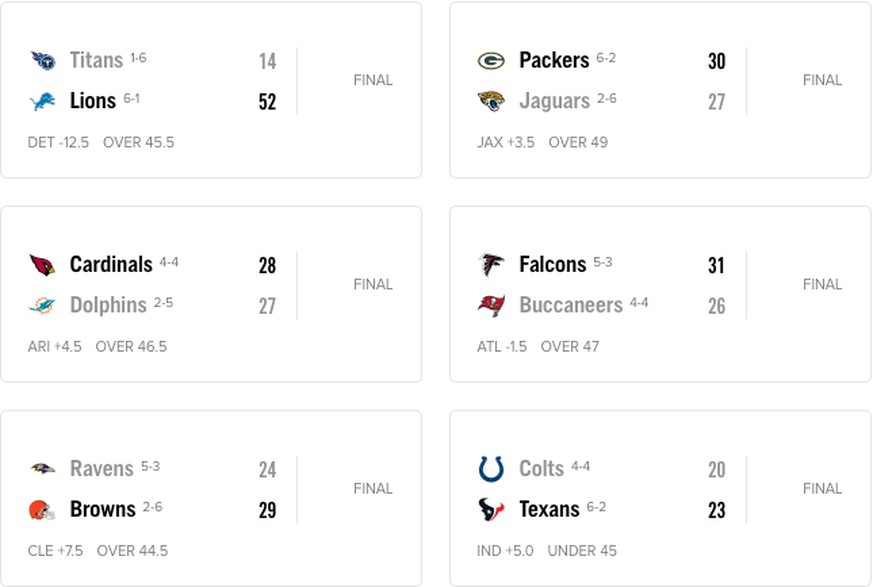Image resolution: width=873 pixels, height=587 pixels.
Task: Click the Falcons team logo
Action: (x=491, y=265)
